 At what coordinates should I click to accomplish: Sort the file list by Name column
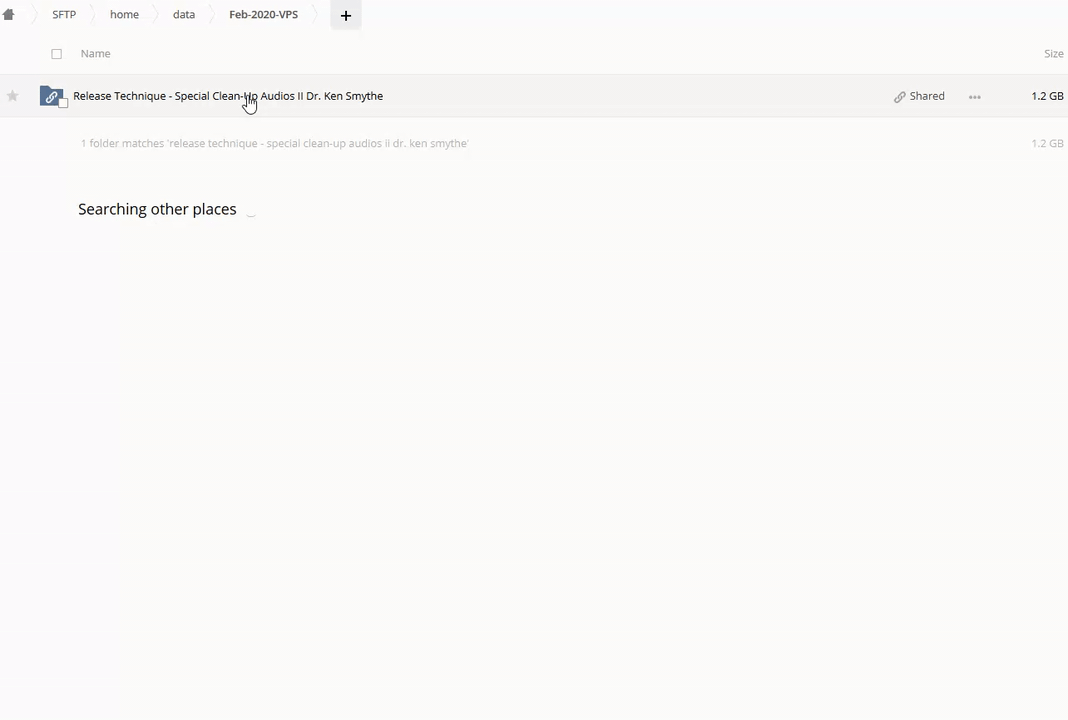pos(95,54)
